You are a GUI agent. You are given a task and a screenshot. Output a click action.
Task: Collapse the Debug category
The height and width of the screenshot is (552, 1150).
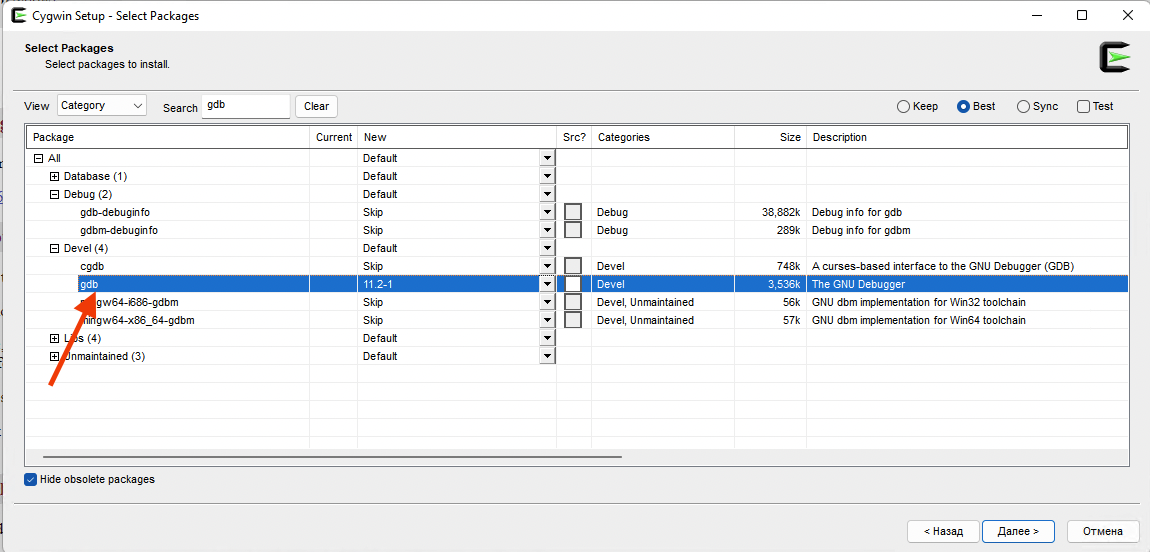(54, 194)
